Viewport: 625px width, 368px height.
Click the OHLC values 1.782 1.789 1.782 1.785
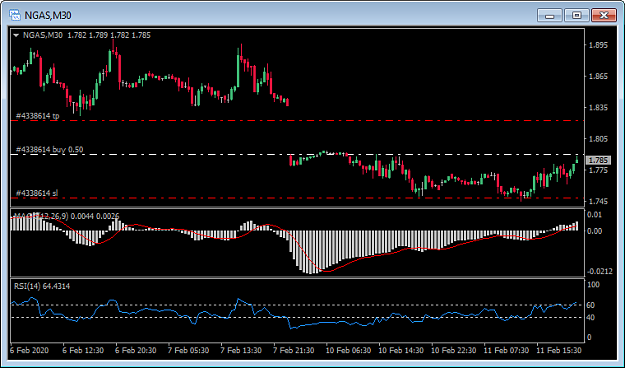coord(109,35)
